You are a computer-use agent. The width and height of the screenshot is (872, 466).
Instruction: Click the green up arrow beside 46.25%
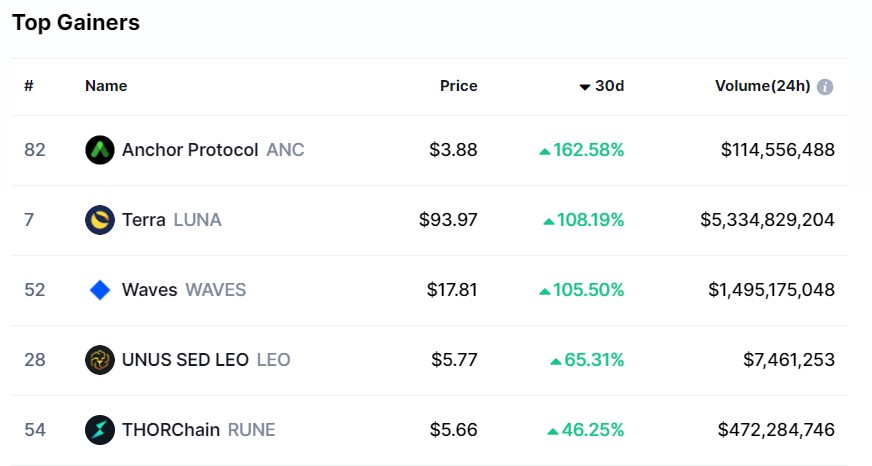click(553, 432)
